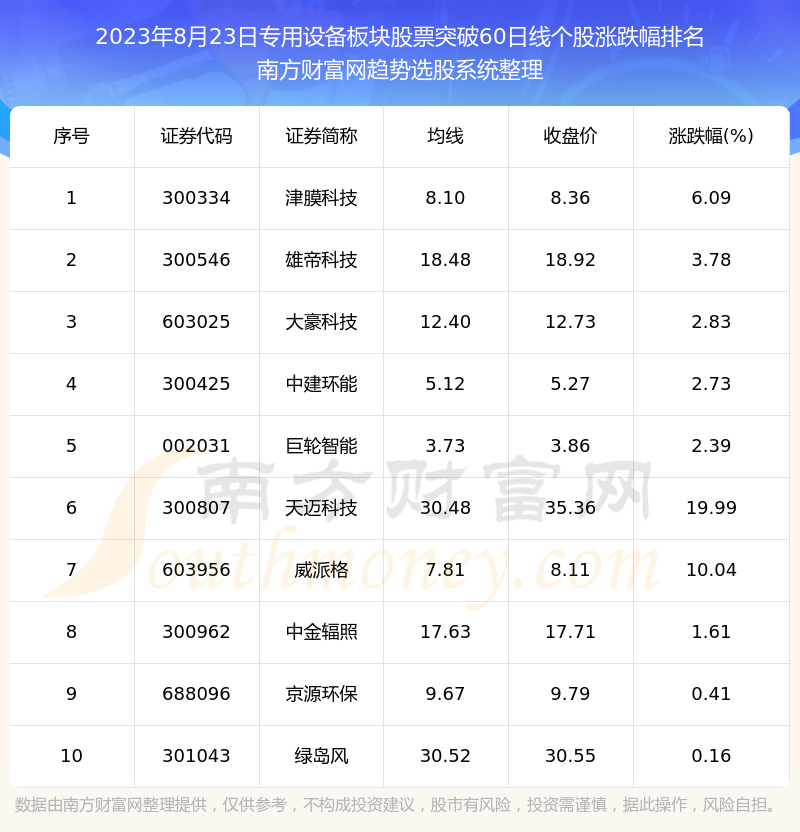The height and width of the screenshot is (832, 800).
Task: Click the 均线 column header
Action: point(446,136)
